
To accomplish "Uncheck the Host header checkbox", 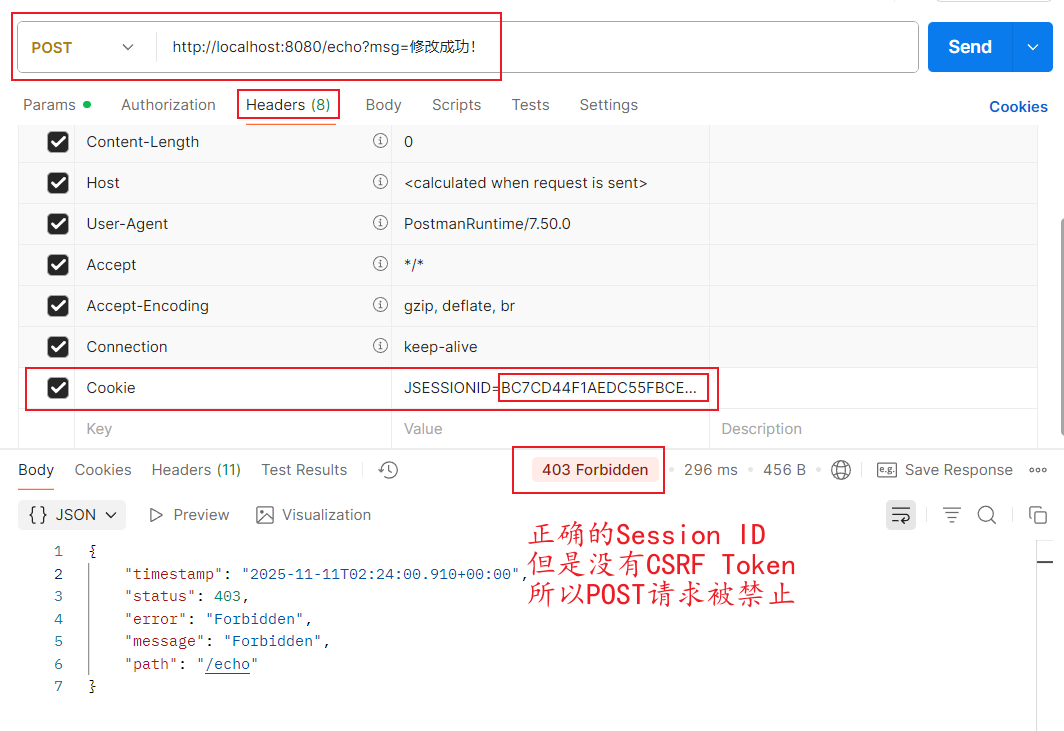I will point(57,182).
